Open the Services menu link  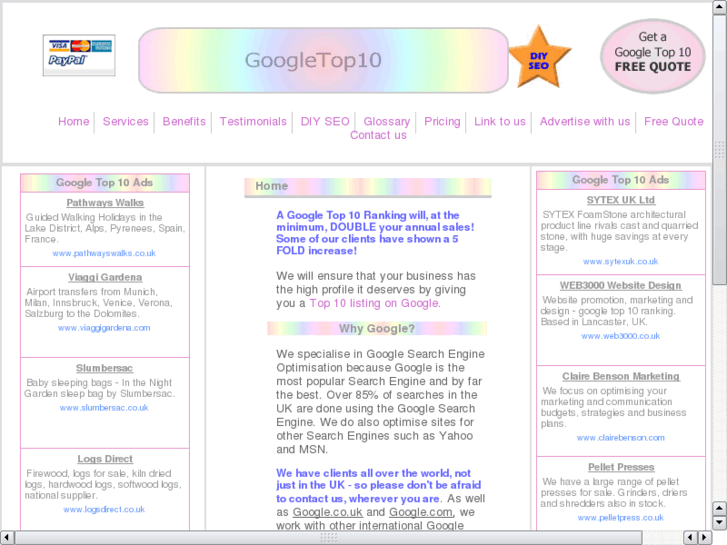(125, 122)
